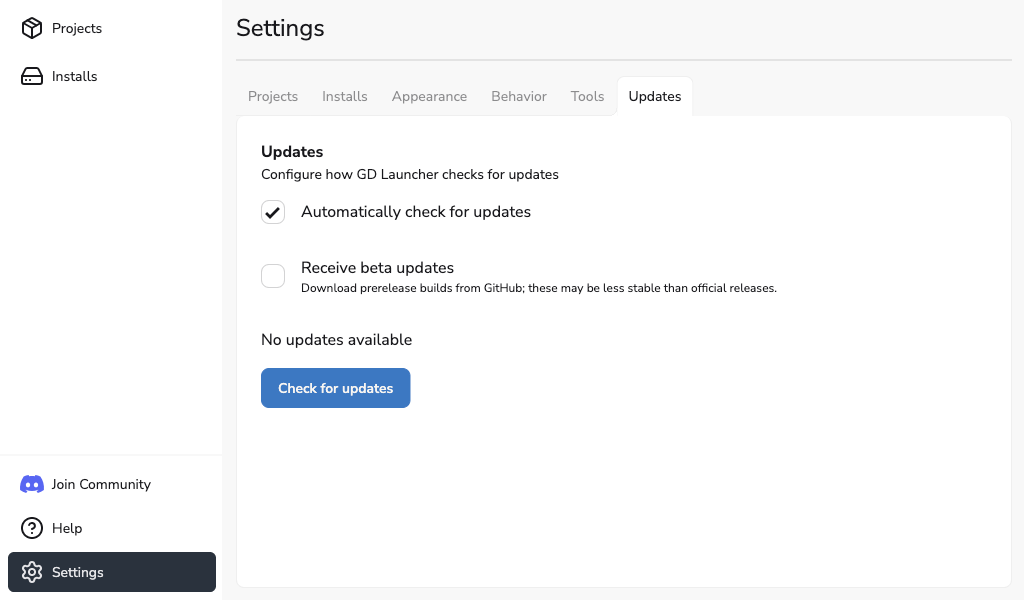
Task: Click the Discord icon by Join Community
Action: [x=31, y=484]
